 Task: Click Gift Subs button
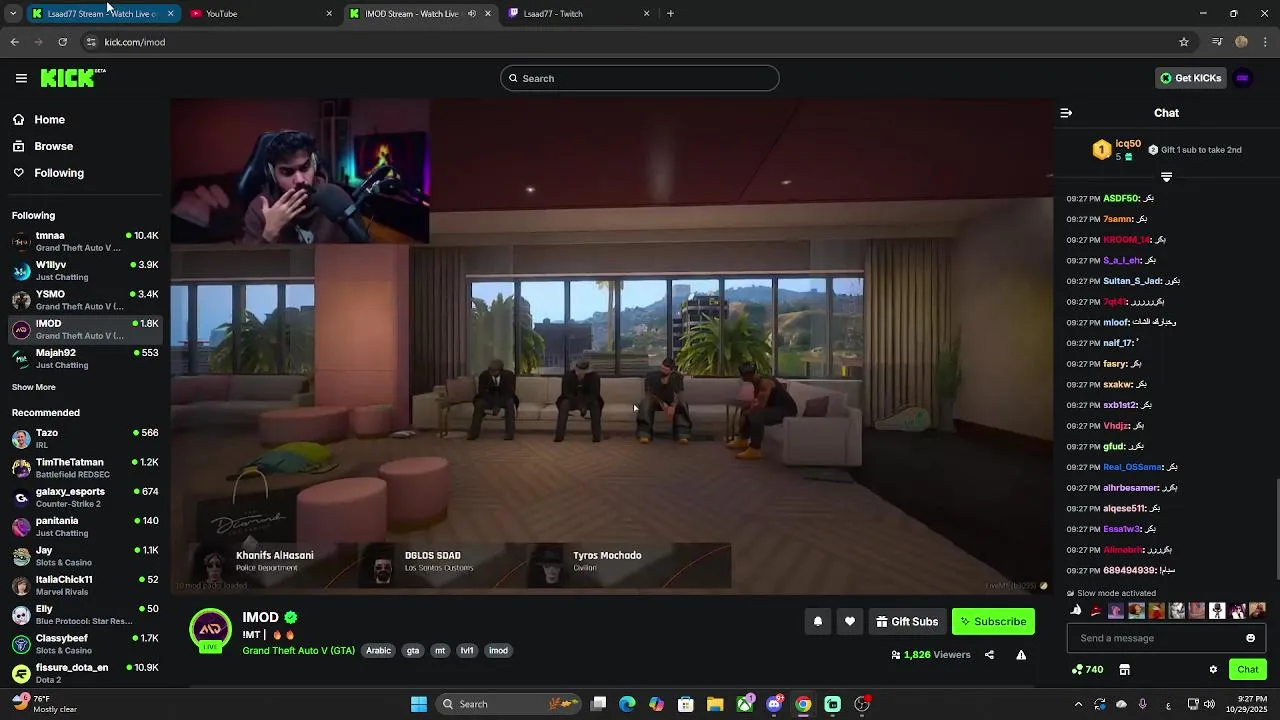tap(907, 621)
